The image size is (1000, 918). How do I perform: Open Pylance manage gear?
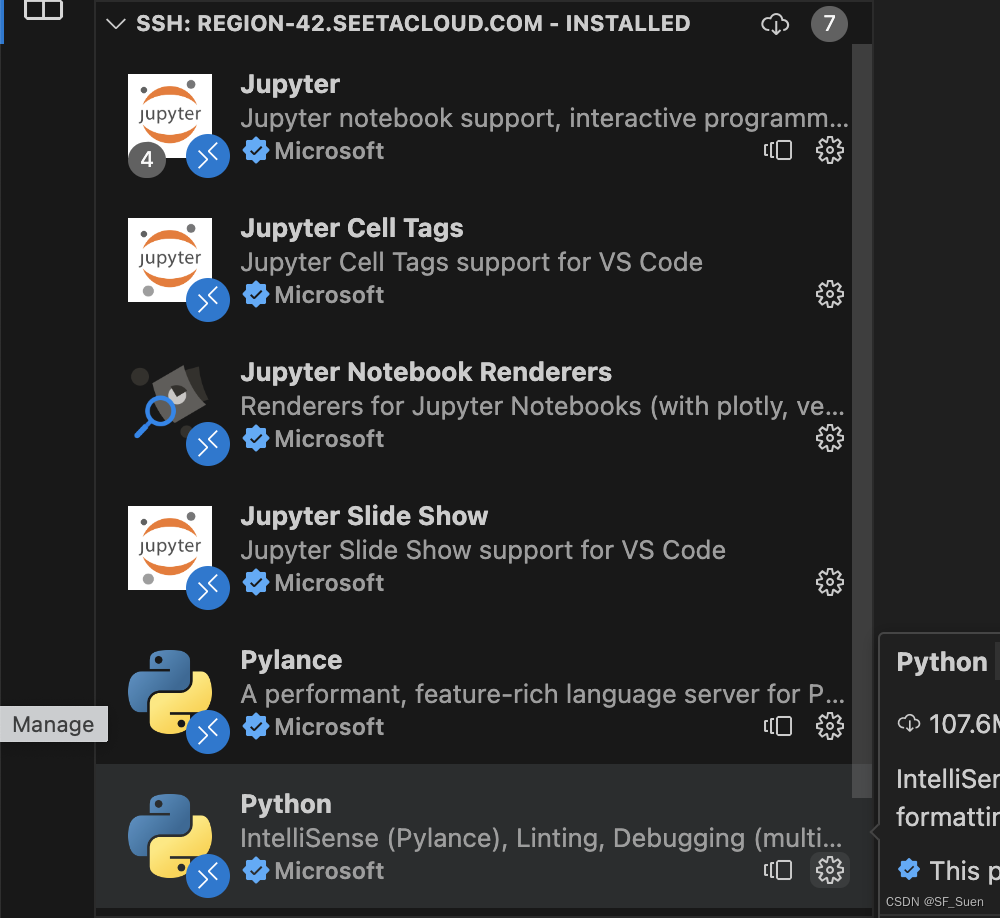point(829,726)
